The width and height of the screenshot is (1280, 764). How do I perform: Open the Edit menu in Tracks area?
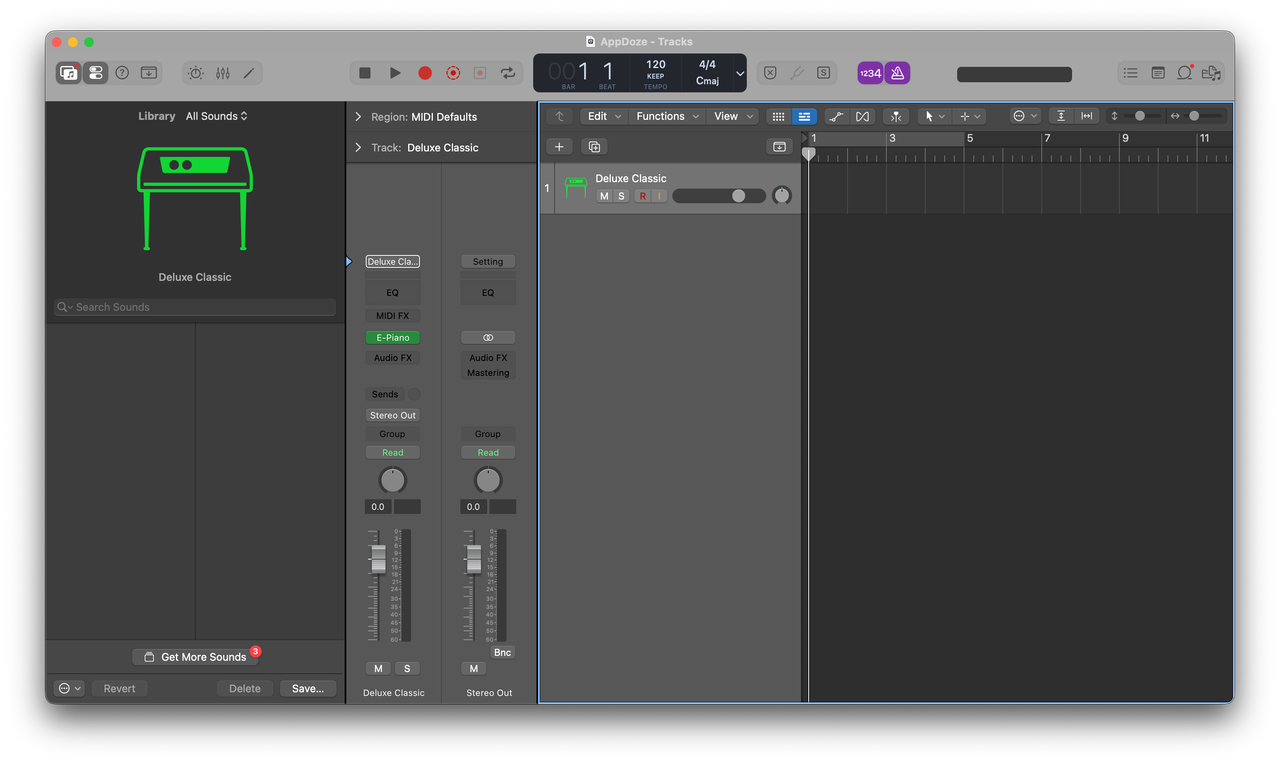tap(604, 116)
